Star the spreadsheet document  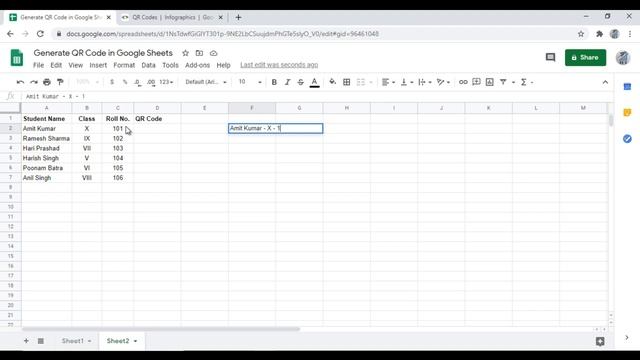click(x=185, y=53)
